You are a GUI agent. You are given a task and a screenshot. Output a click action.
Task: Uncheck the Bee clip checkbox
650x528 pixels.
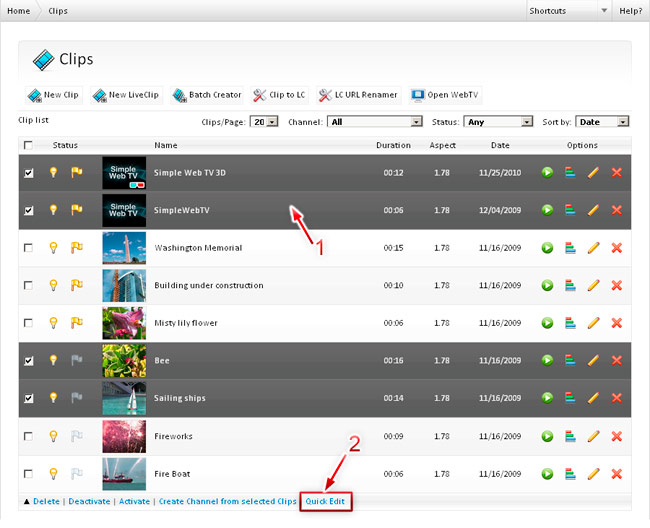(29, 361)
